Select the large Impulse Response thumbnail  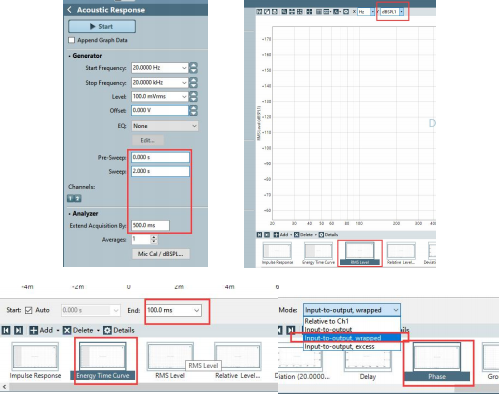click(35, 360)
